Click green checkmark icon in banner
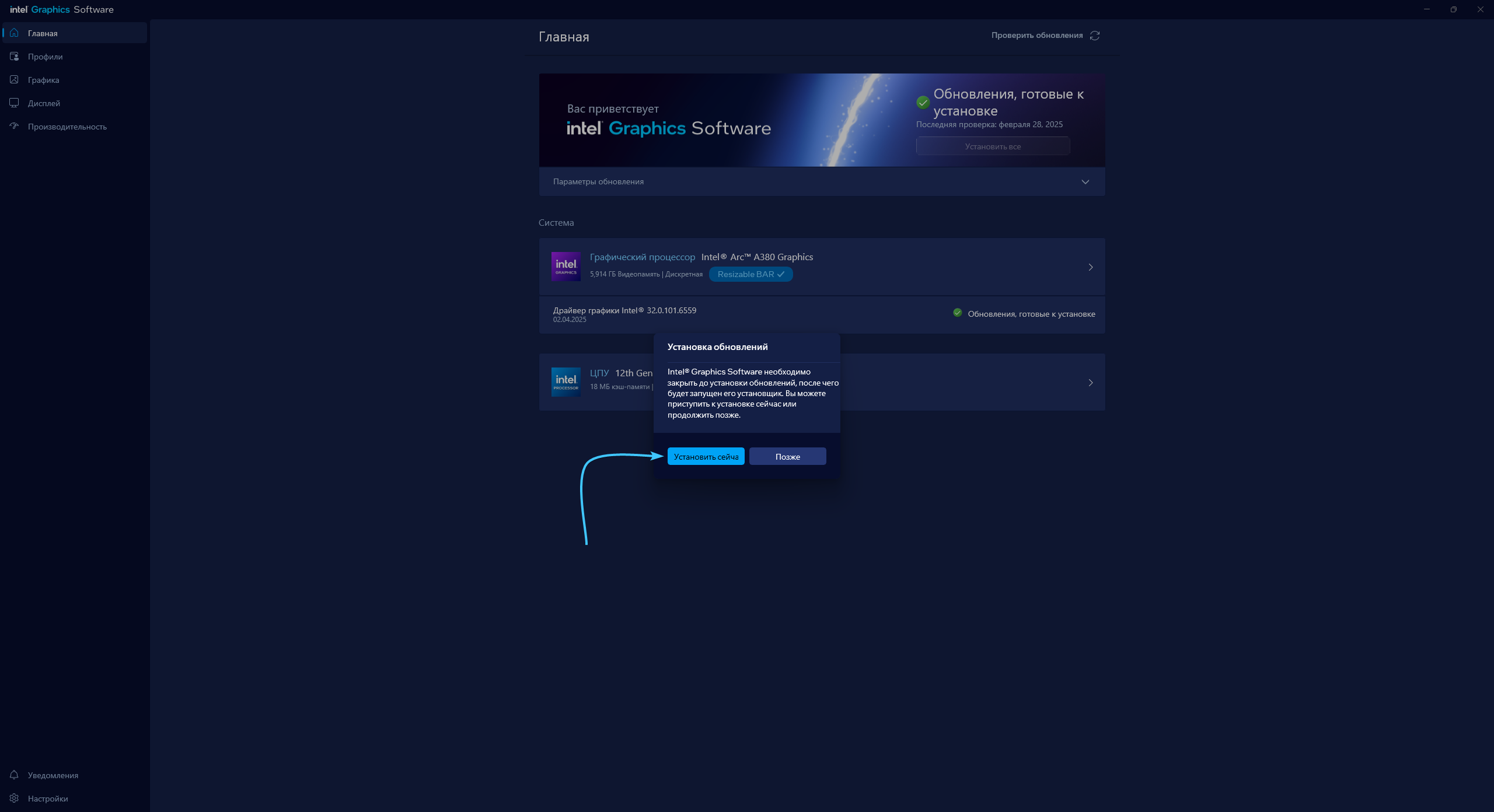 click(923, 103)
